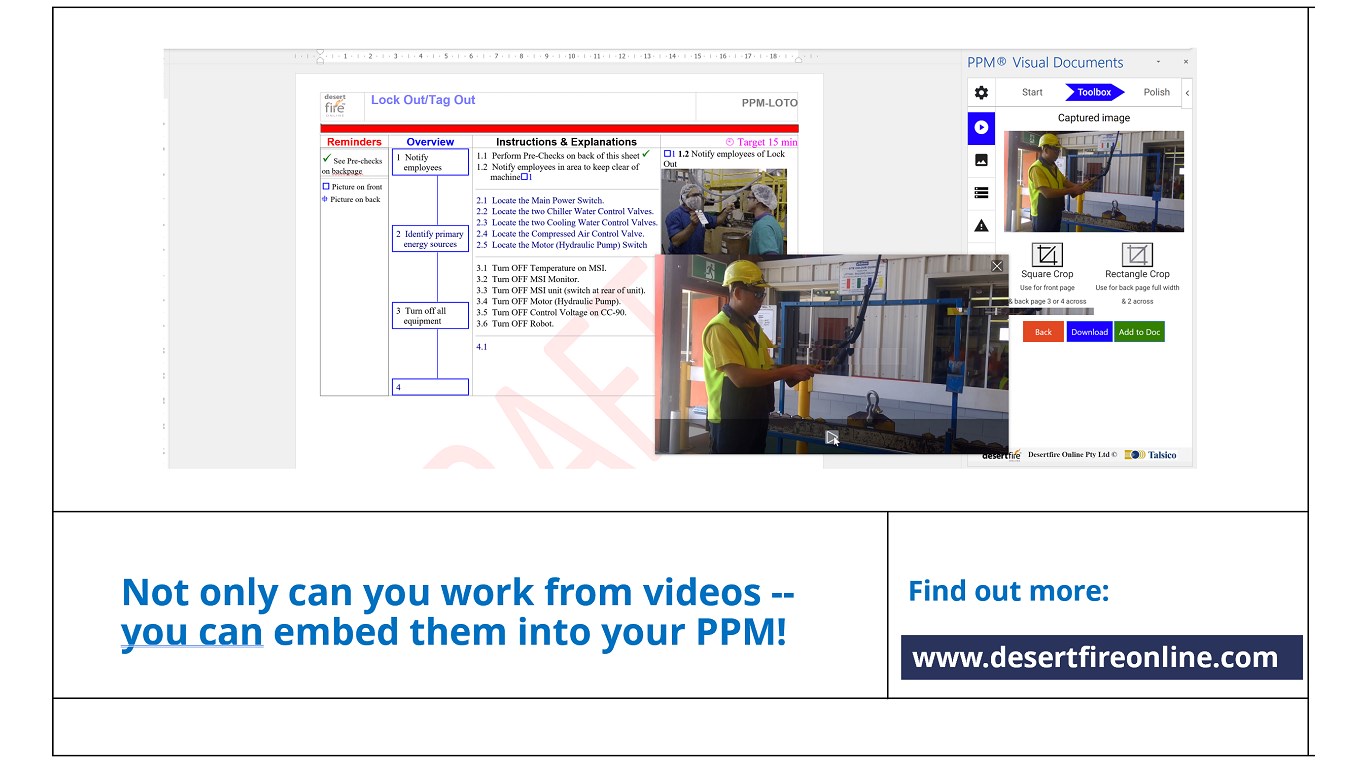The image size is (1366, 768).
Task: Click line '2.4 Locate the Compressed Air Control Valve.'
Action: (x=560, y=233)
